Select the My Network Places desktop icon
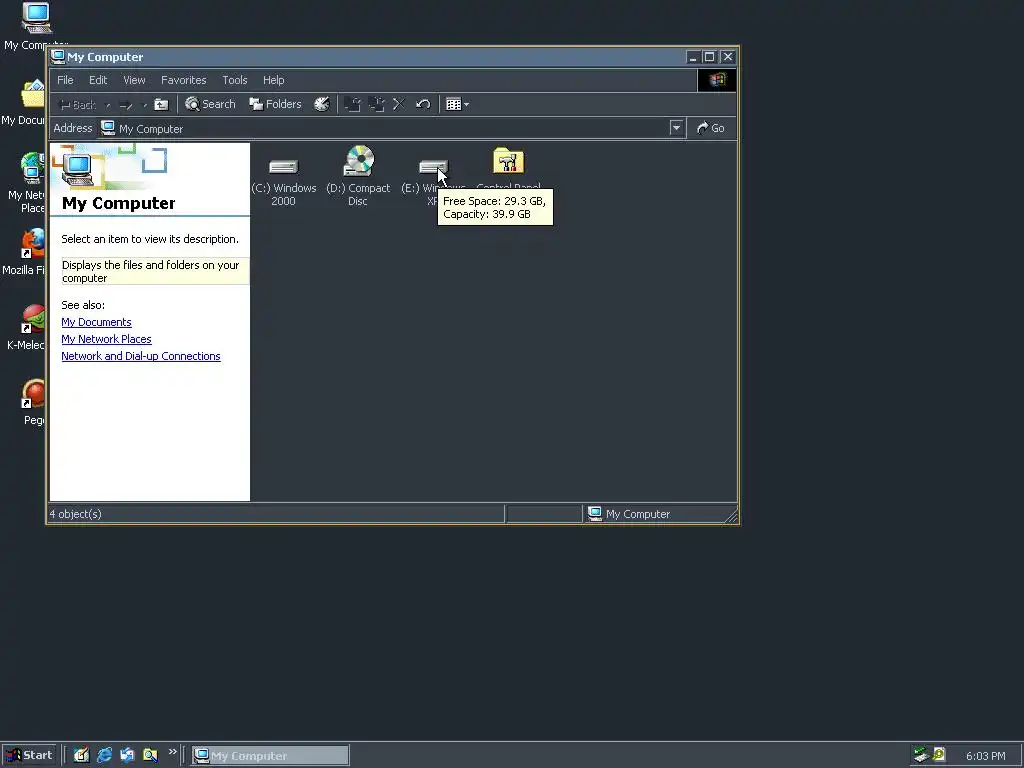Screen dimensions: 1024x768 pos(26,182)
